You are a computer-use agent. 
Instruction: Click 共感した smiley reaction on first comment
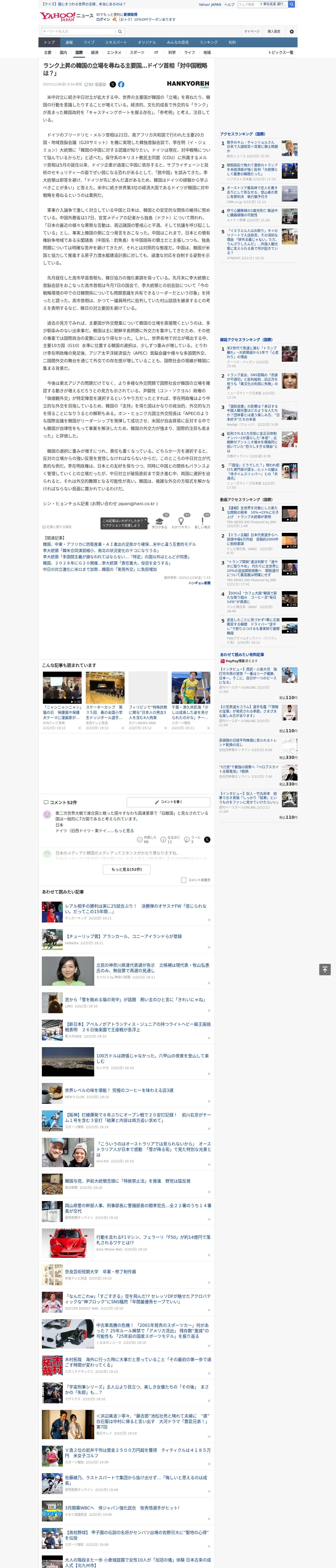[x=146, y=839]
